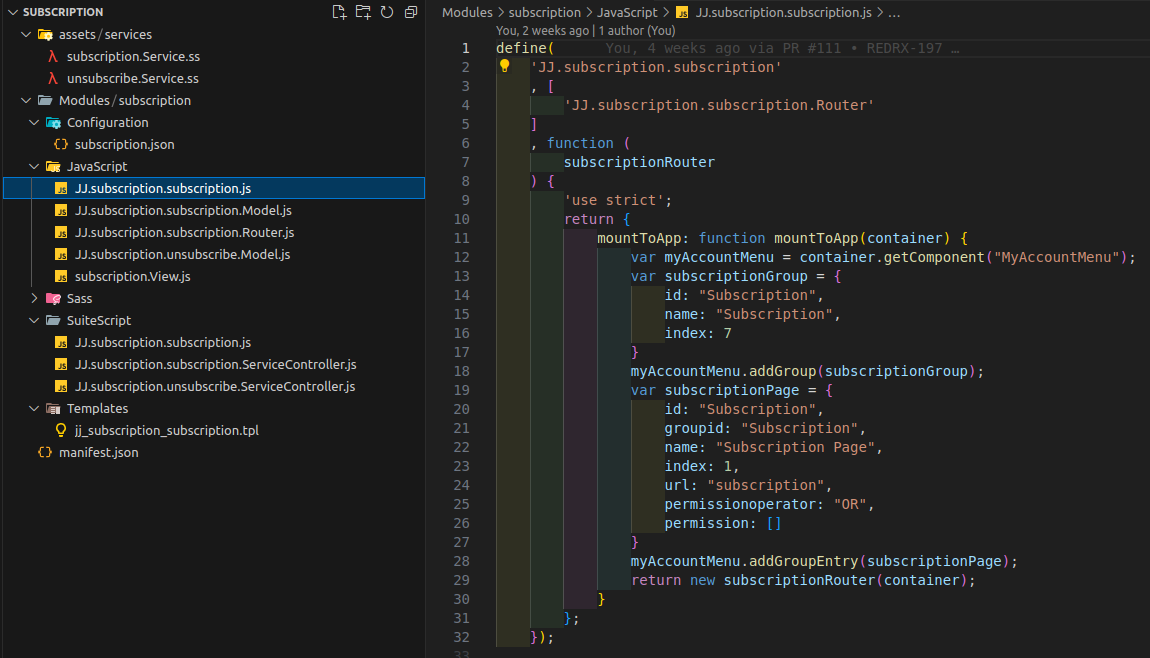This screenshot has height=658, width=1150.
Task: Click the New File icon in explorer header
Action: point(340,12)
